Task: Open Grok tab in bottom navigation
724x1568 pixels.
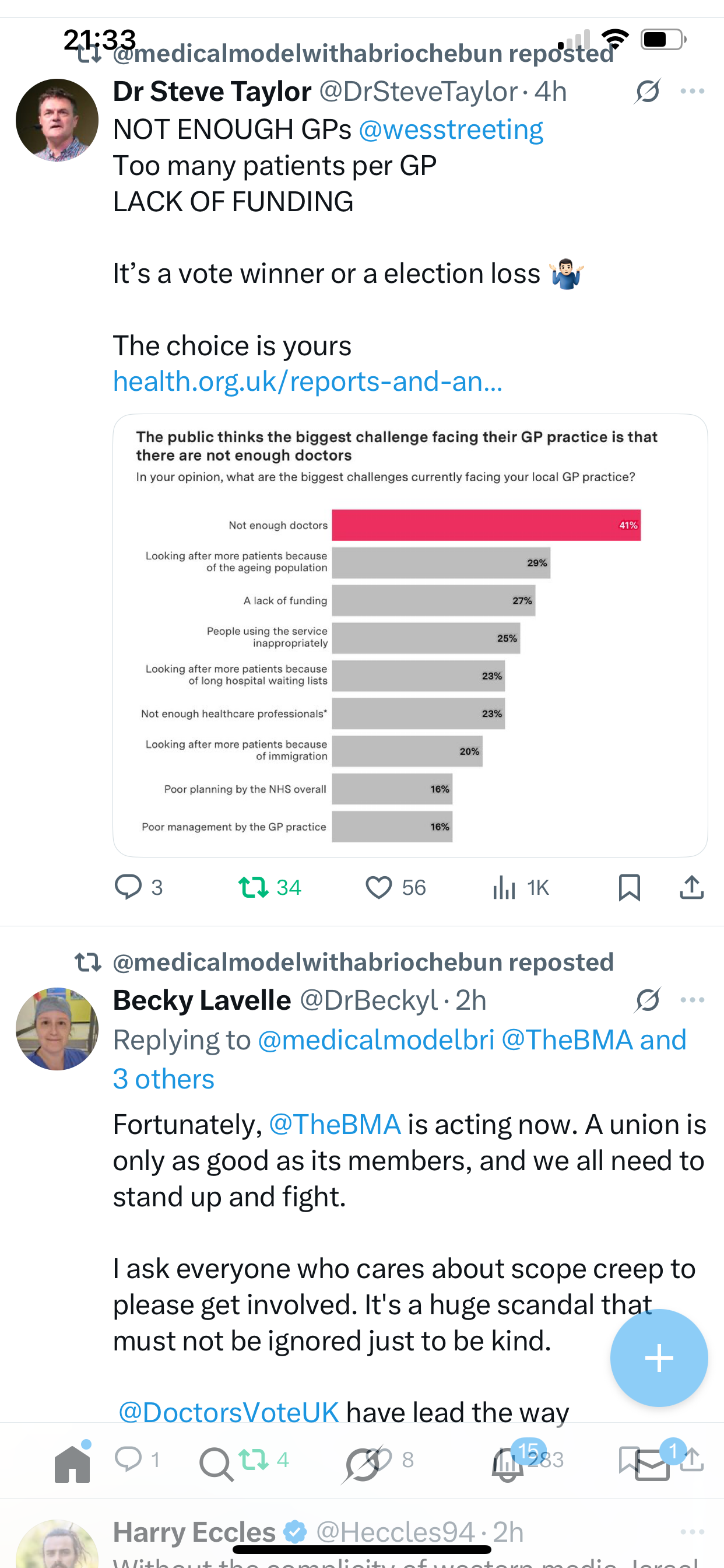Action: [x=363, y=1464]
